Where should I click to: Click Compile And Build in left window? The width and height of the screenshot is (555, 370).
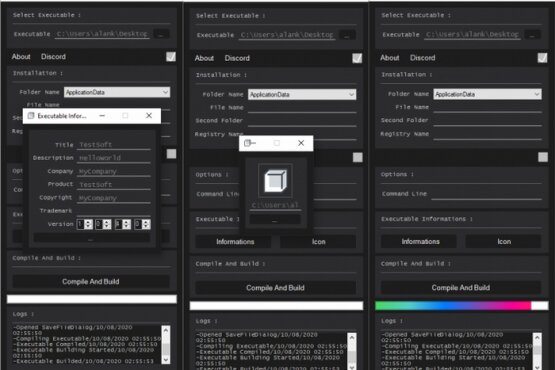click(x=91, y=281)
